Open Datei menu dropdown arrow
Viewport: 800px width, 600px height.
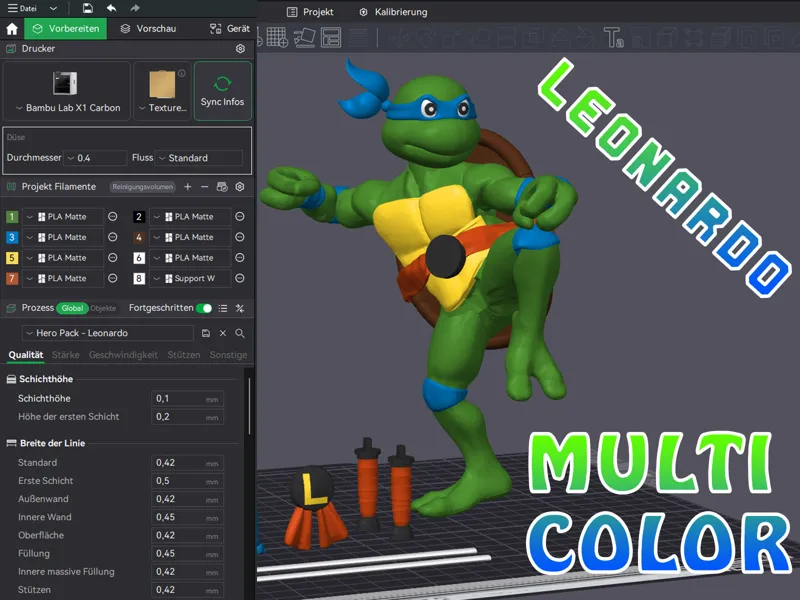53,8
